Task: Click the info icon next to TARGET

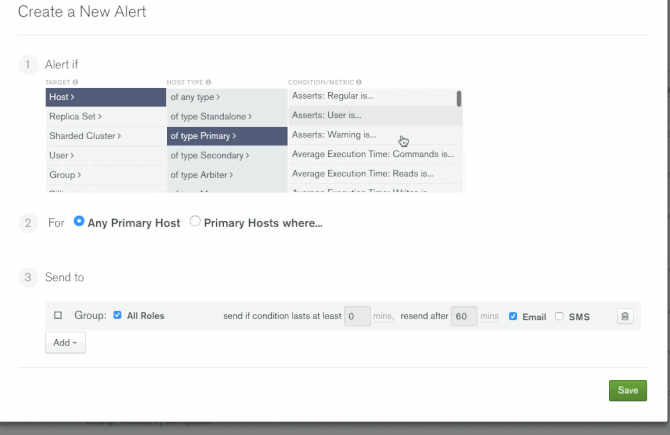Action: [x=76, y=82]
